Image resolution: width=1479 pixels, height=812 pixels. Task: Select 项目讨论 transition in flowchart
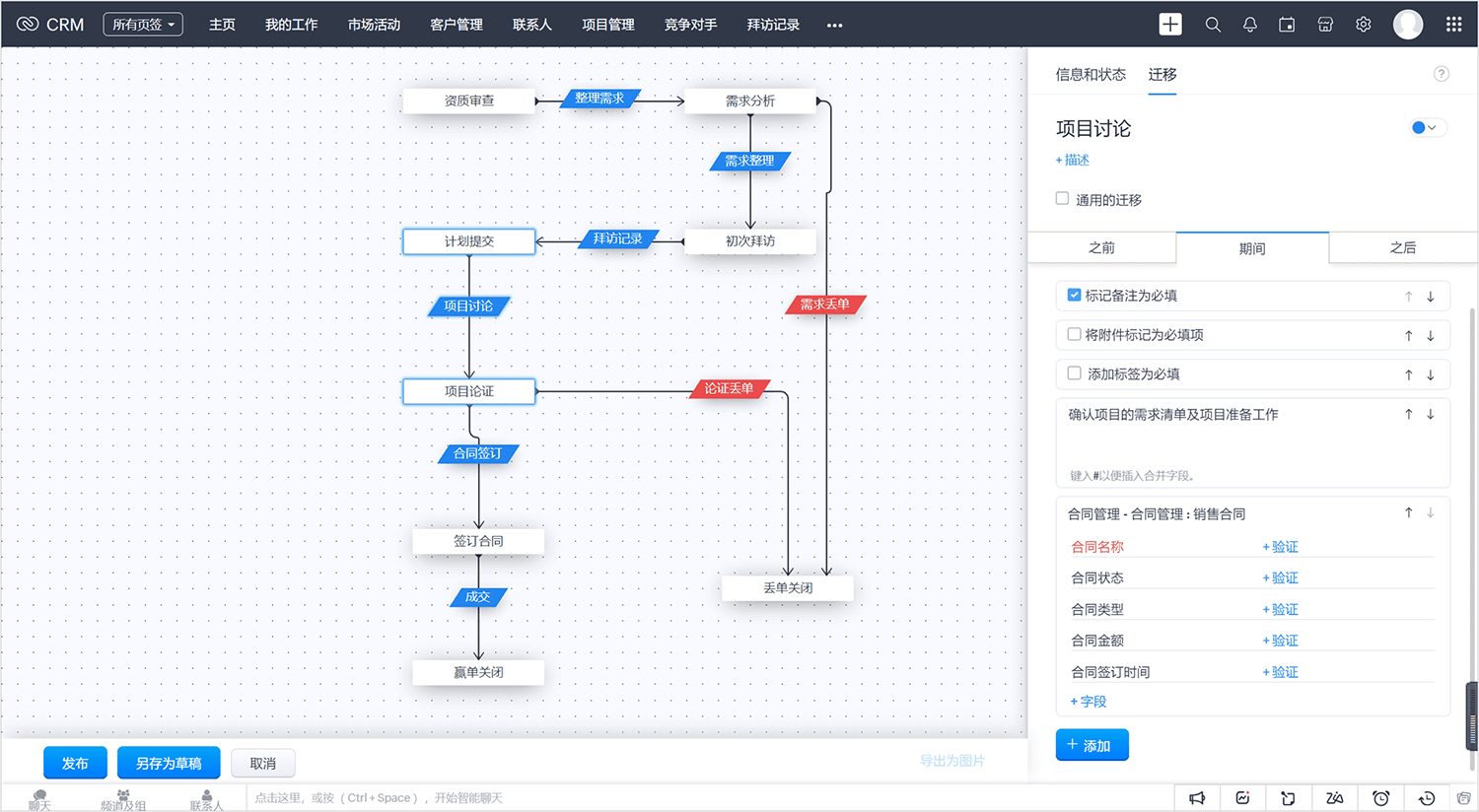[468, 305]
